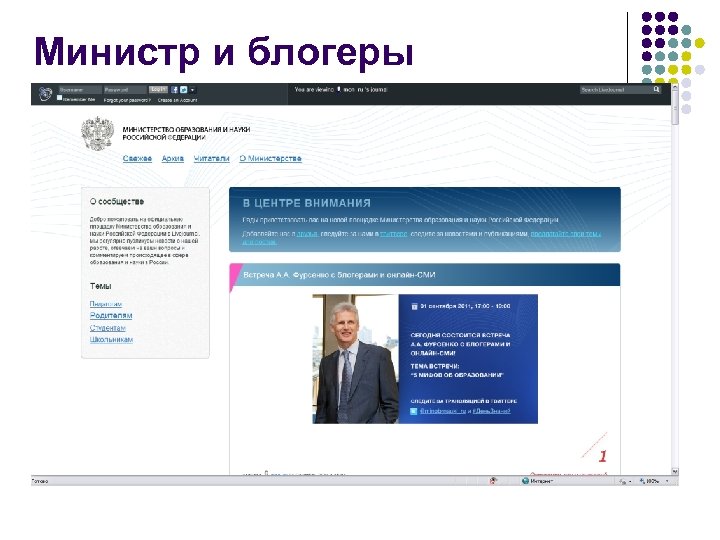The height and width of the screenshot is (540, 720).
Task: Open the post title Встреча А.А. Фурсенко с блогерами
Action: [339, 275]
